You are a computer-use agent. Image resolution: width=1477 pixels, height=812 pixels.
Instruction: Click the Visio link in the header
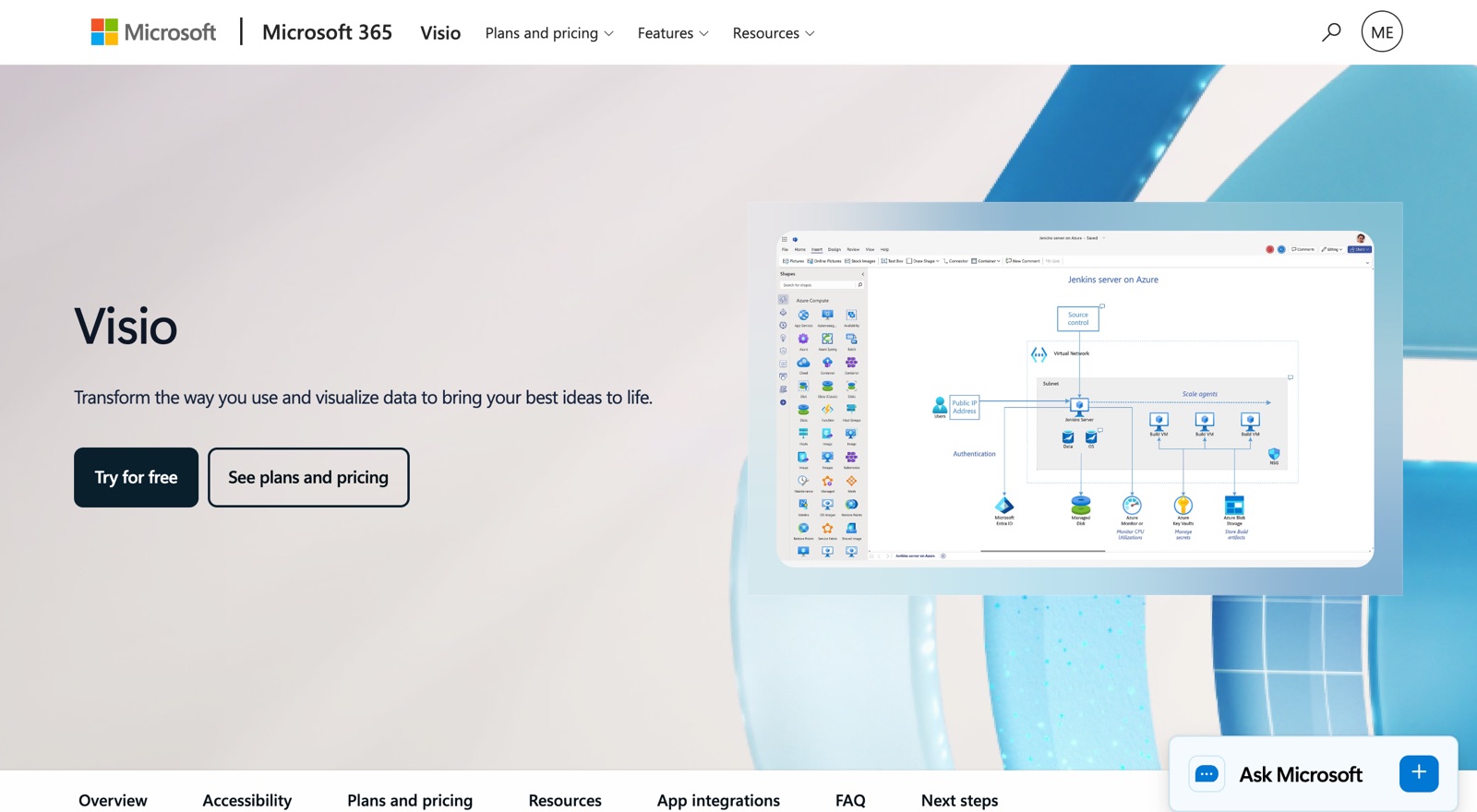click(x=440, y=33)
